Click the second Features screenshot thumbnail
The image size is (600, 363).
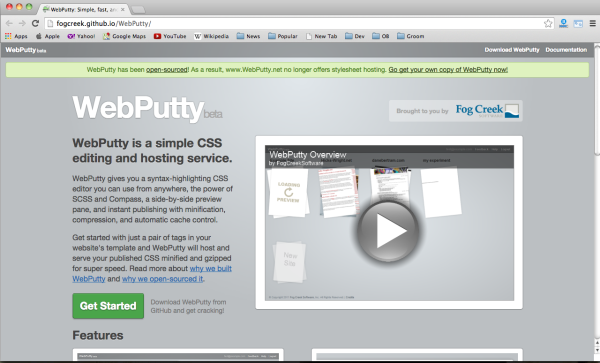click(x=417, y=355)
